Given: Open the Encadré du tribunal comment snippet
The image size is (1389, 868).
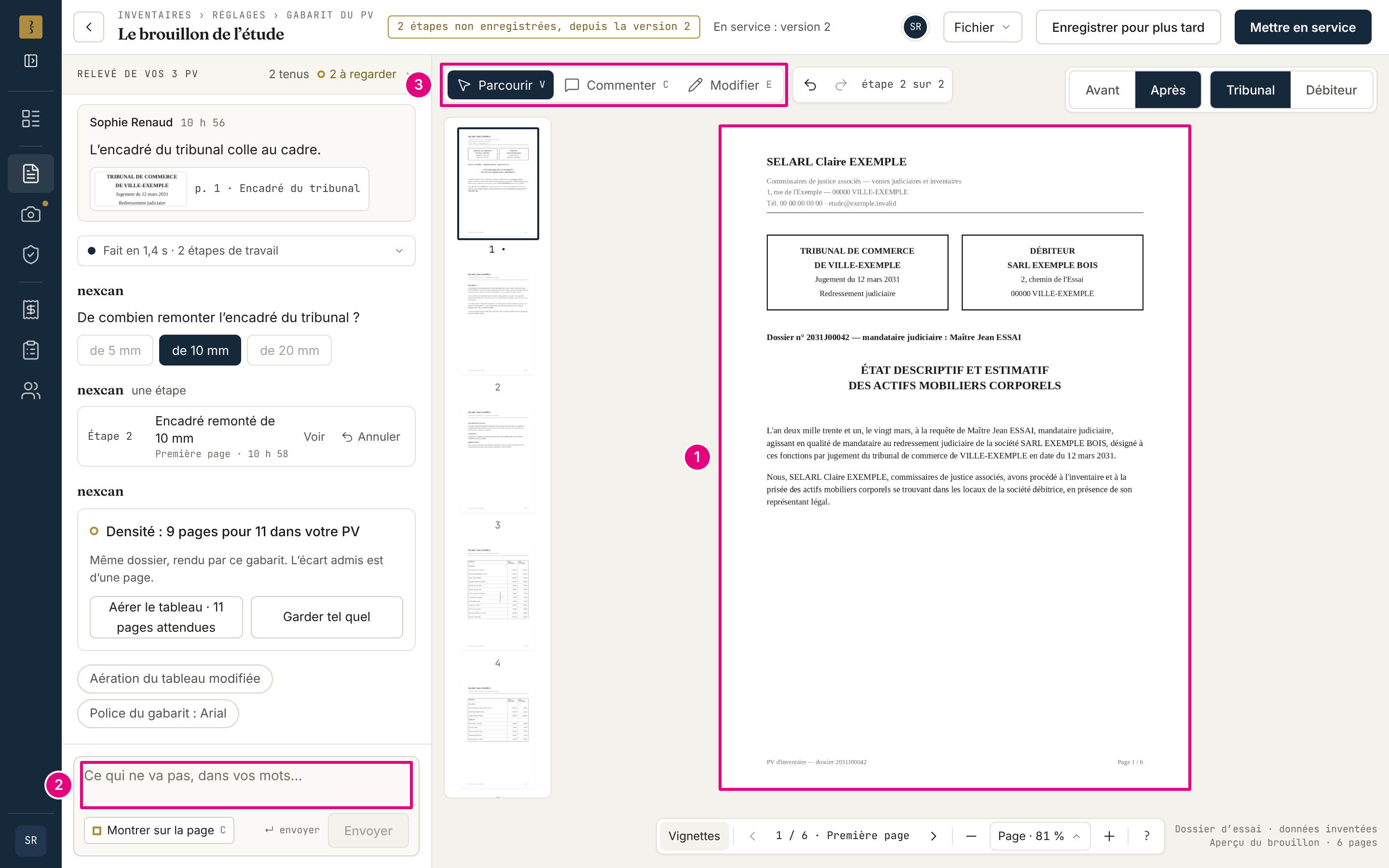Looking at the screenshot, I should coord(229,189).
